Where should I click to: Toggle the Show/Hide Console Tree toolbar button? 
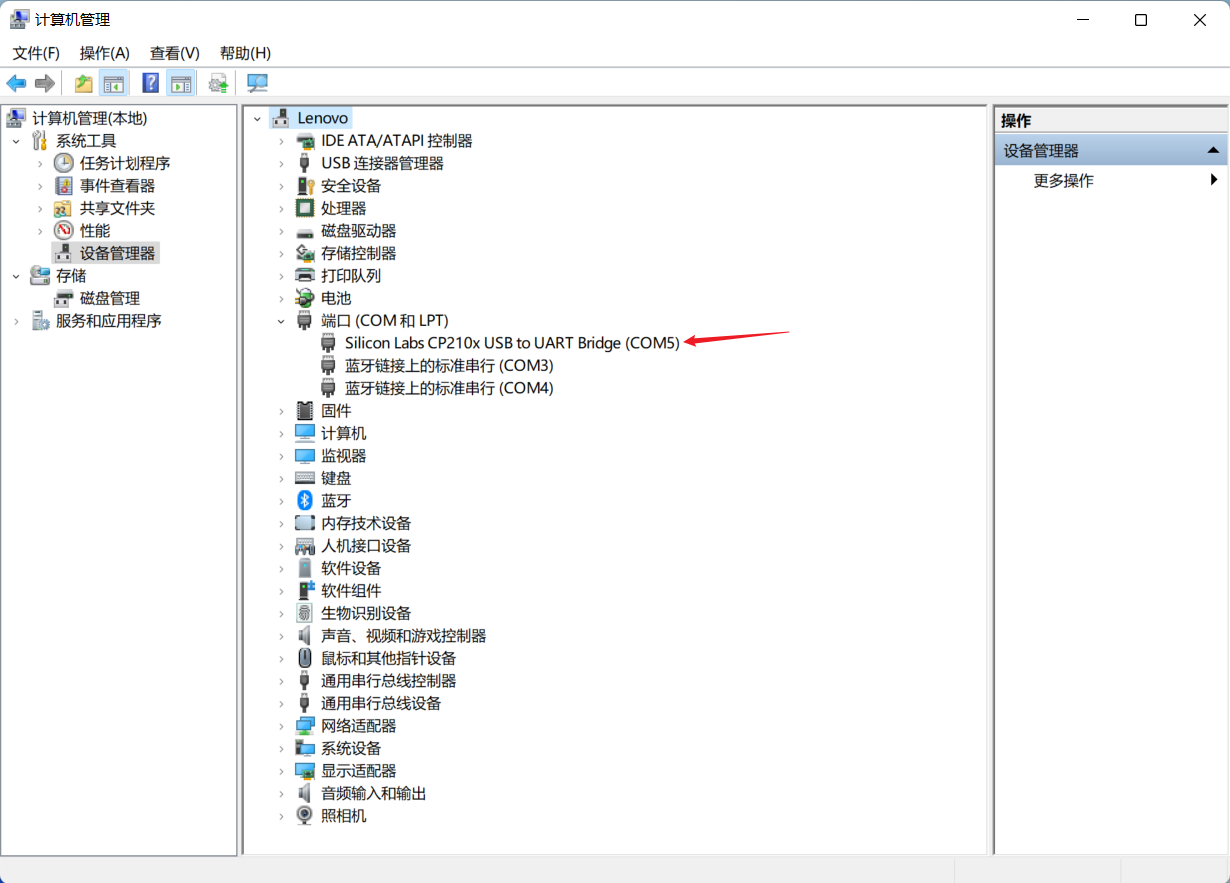click(x=114, y=83)
